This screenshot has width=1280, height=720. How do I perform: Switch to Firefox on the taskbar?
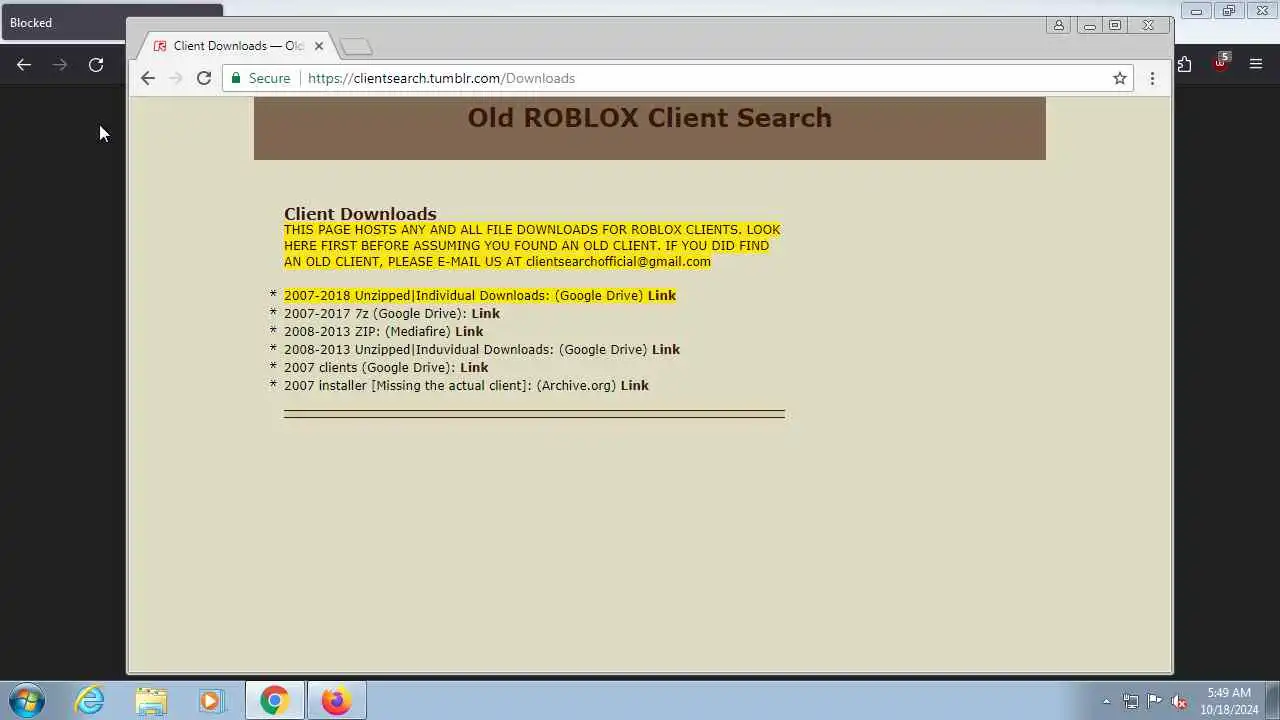click(x=336, y=700)
